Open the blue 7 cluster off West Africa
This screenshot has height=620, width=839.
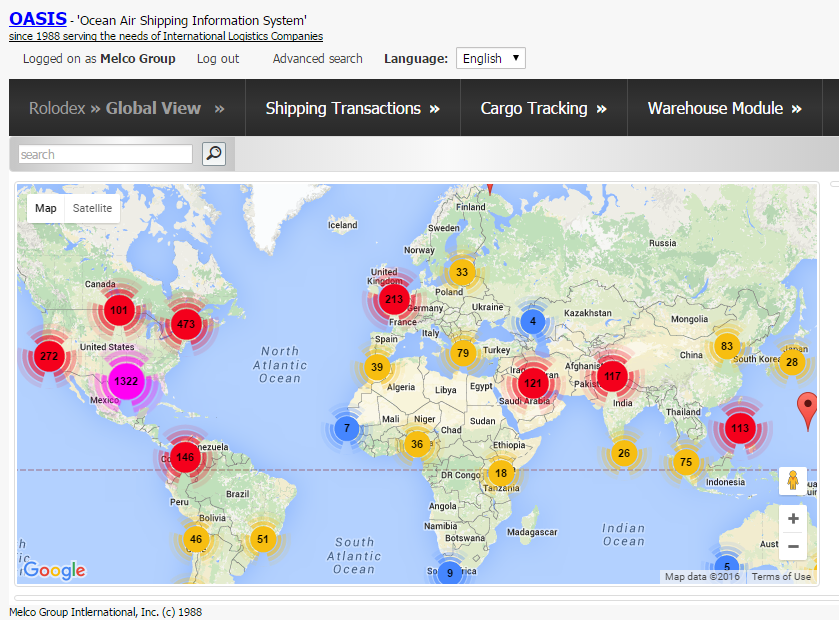[x=347, y=428]
